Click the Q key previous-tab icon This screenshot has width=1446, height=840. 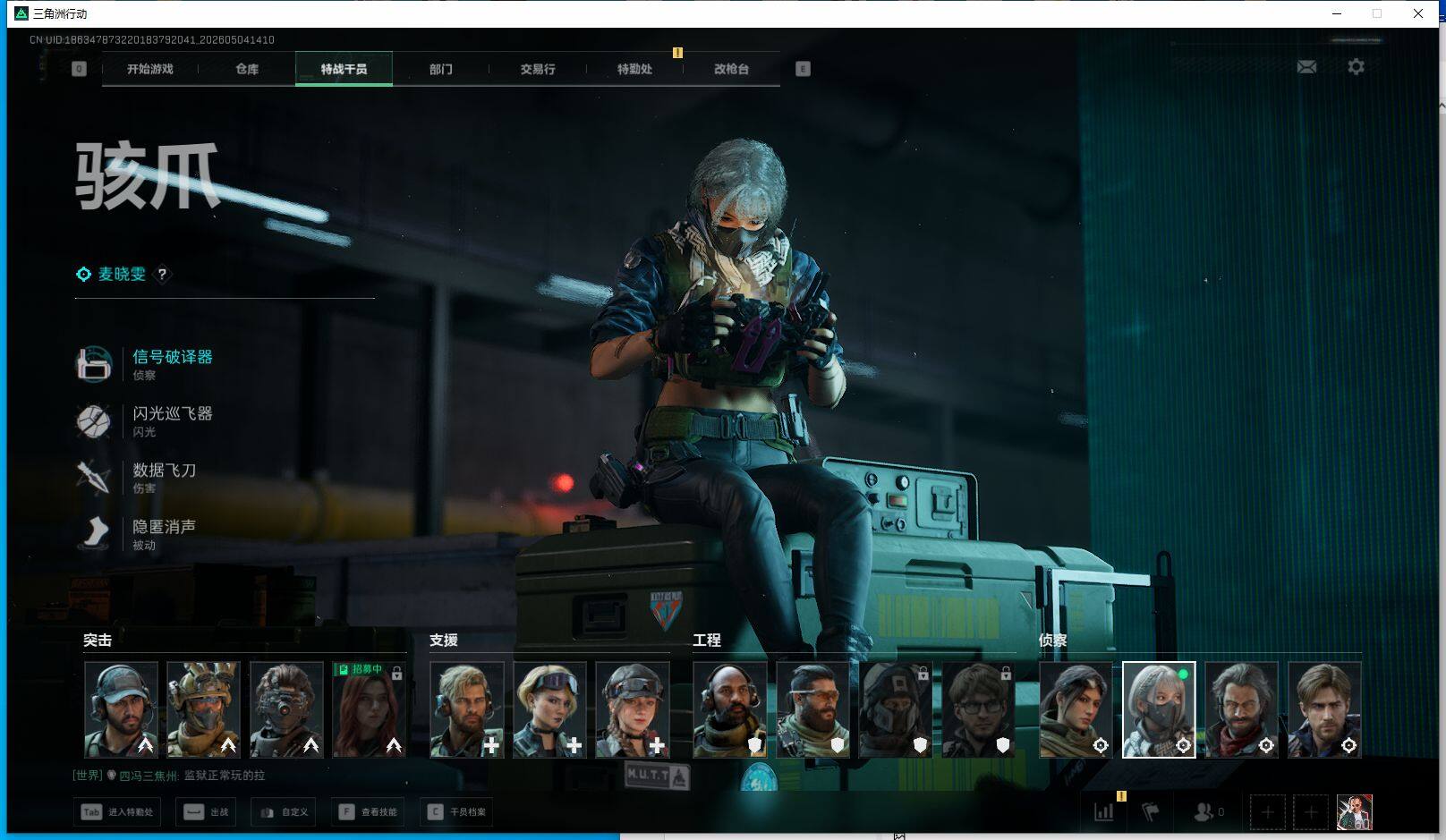[79, 69]
